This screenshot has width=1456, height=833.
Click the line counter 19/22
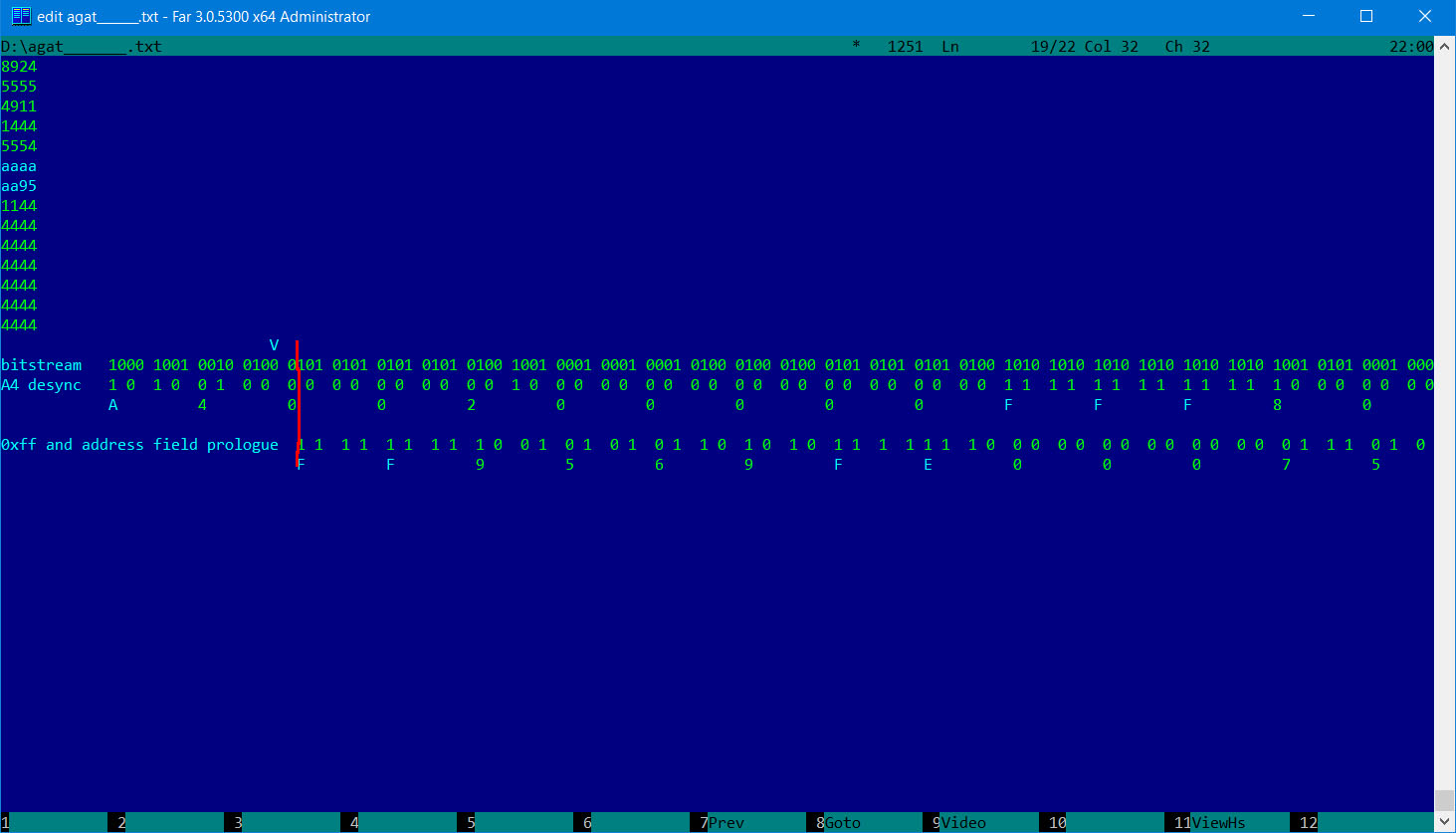tap(1053, 47)
